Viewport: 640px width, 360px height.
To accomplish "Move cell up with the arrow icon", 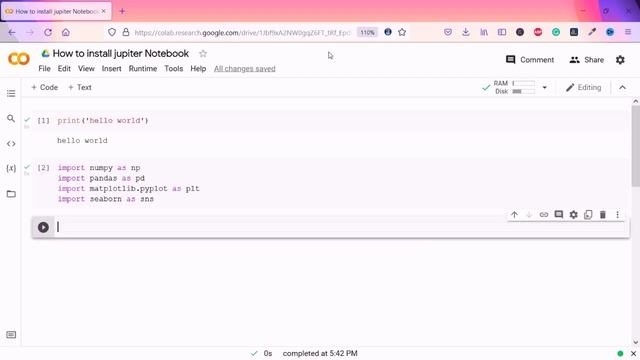I will 514,215.
